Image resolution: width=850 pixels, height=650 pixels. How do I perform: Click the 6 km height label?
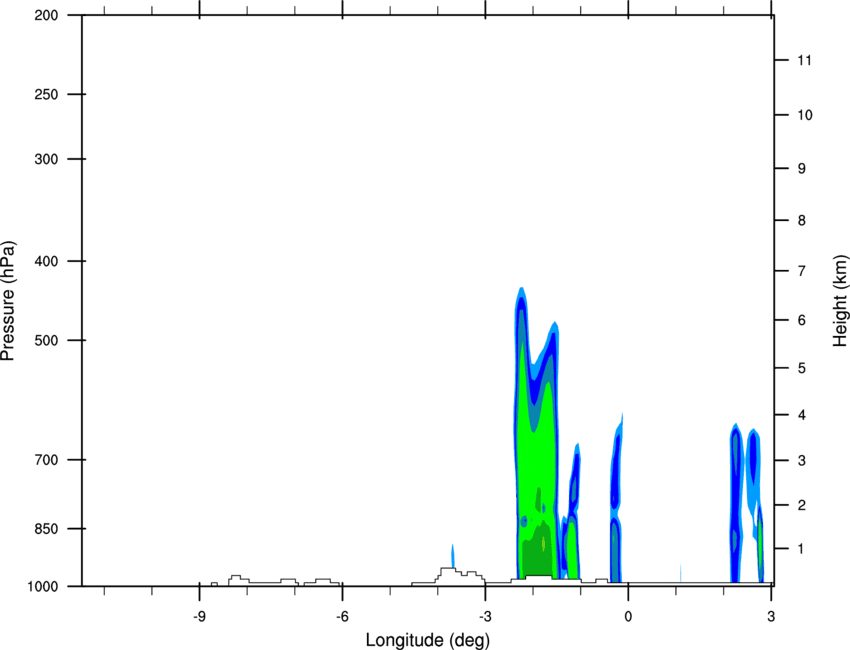[802, 320]
